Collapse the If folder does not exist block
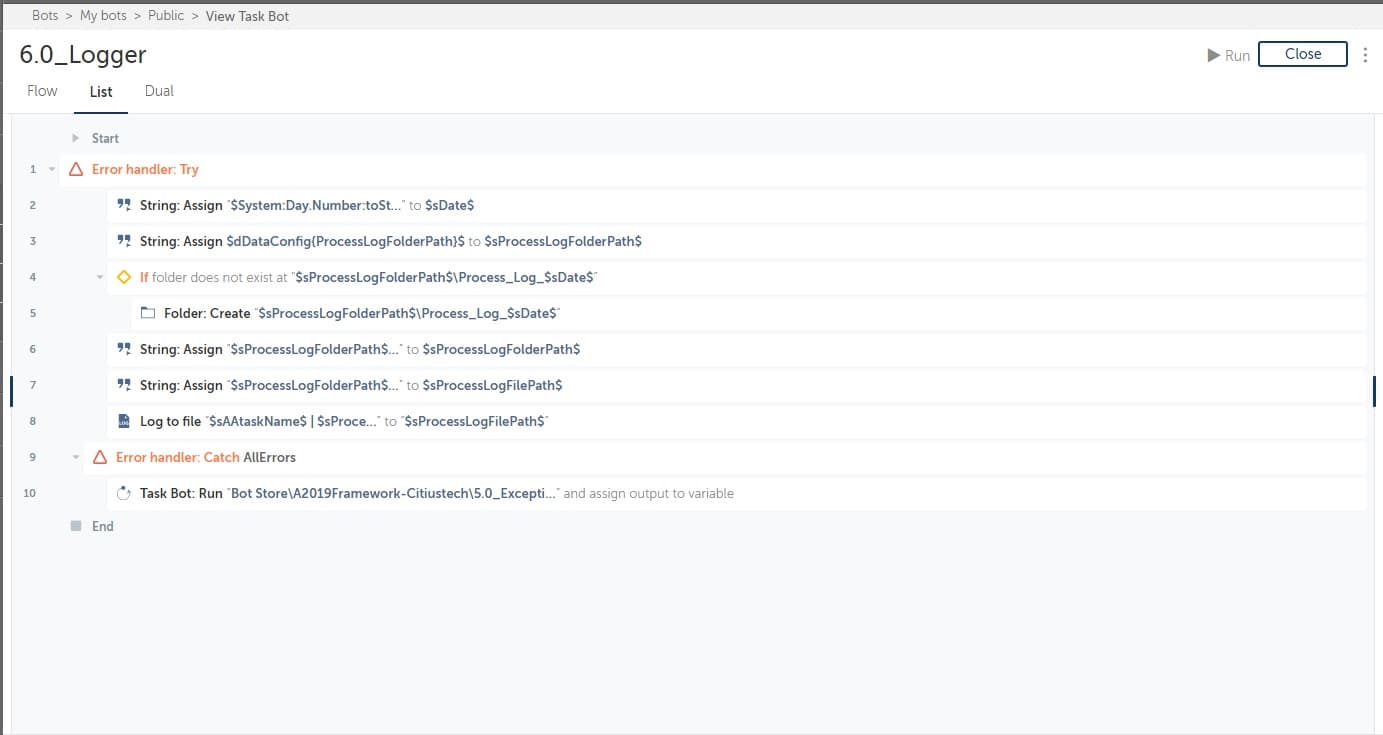This screenshot has width=1383, height=735. tap(100, 277)
